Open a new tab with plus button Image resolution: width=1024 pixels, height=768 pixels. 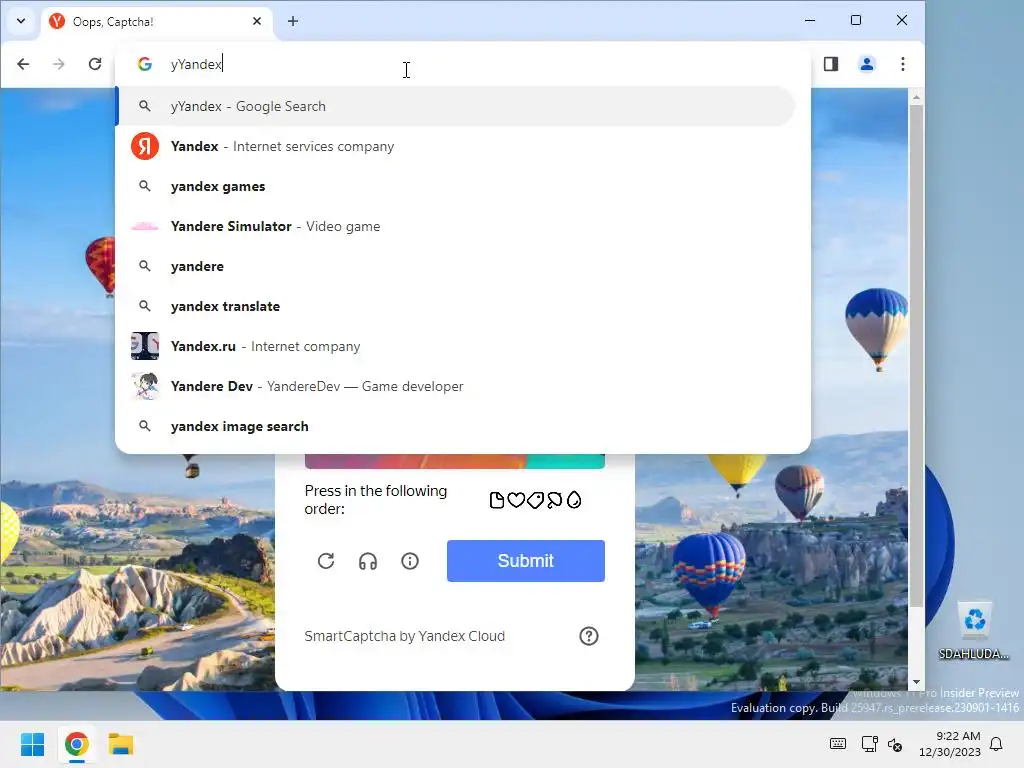pos(293,22)
